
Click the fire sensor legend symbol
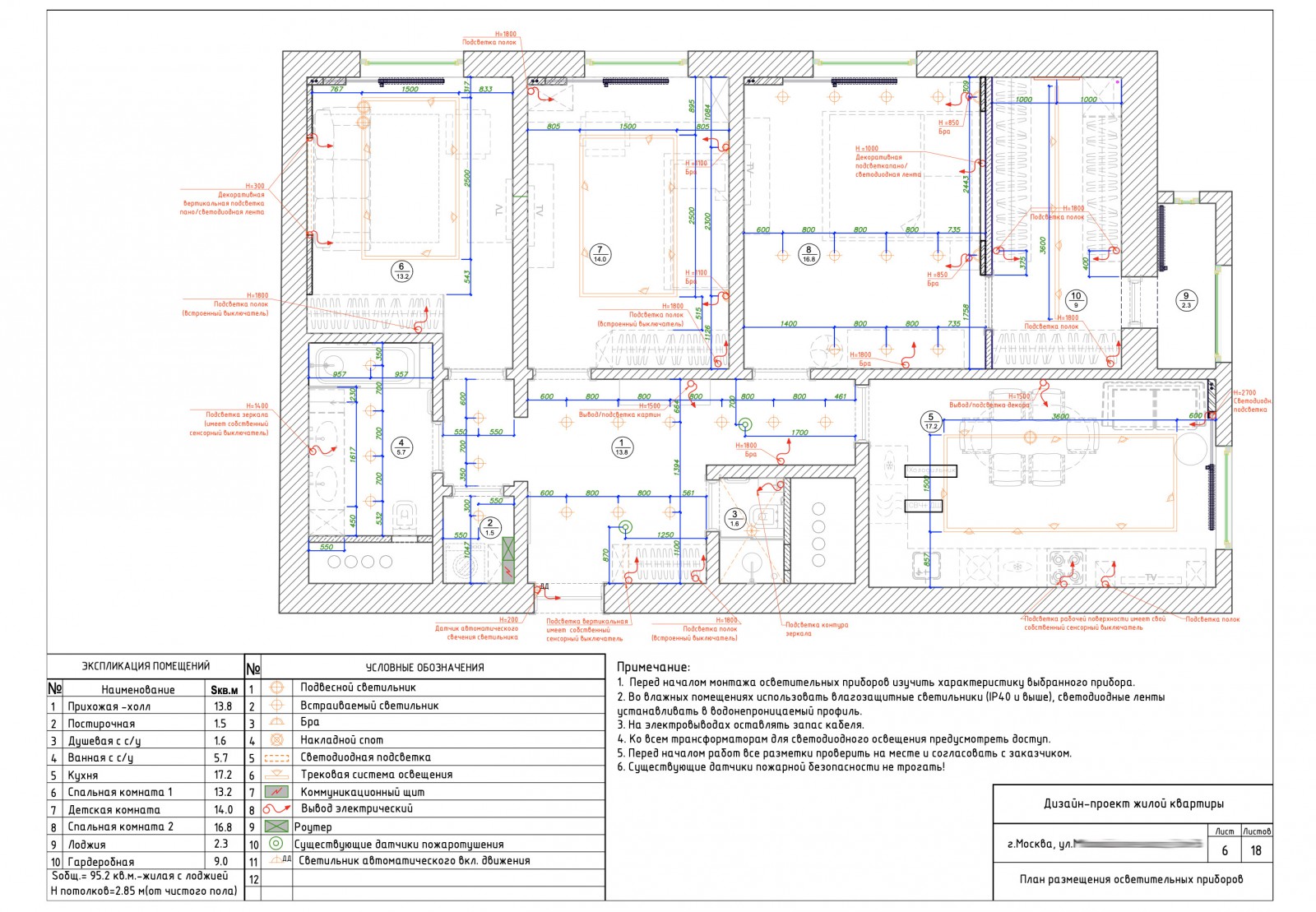click(277, 844)
